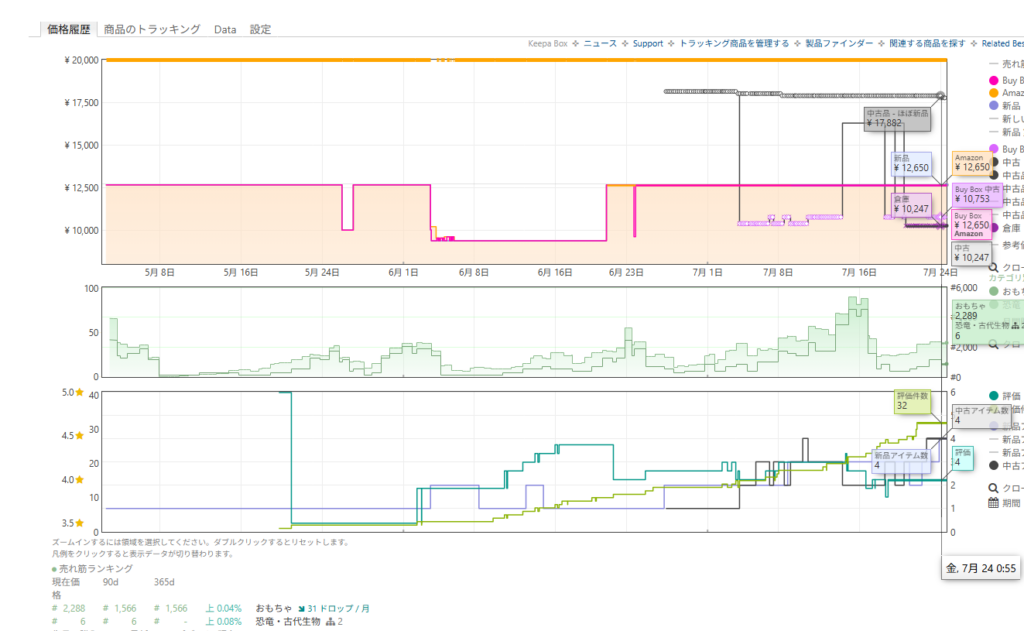1024x631 pixels.
Task: Click the 新品 ¥12,650 chart flag
Action: 911,163
